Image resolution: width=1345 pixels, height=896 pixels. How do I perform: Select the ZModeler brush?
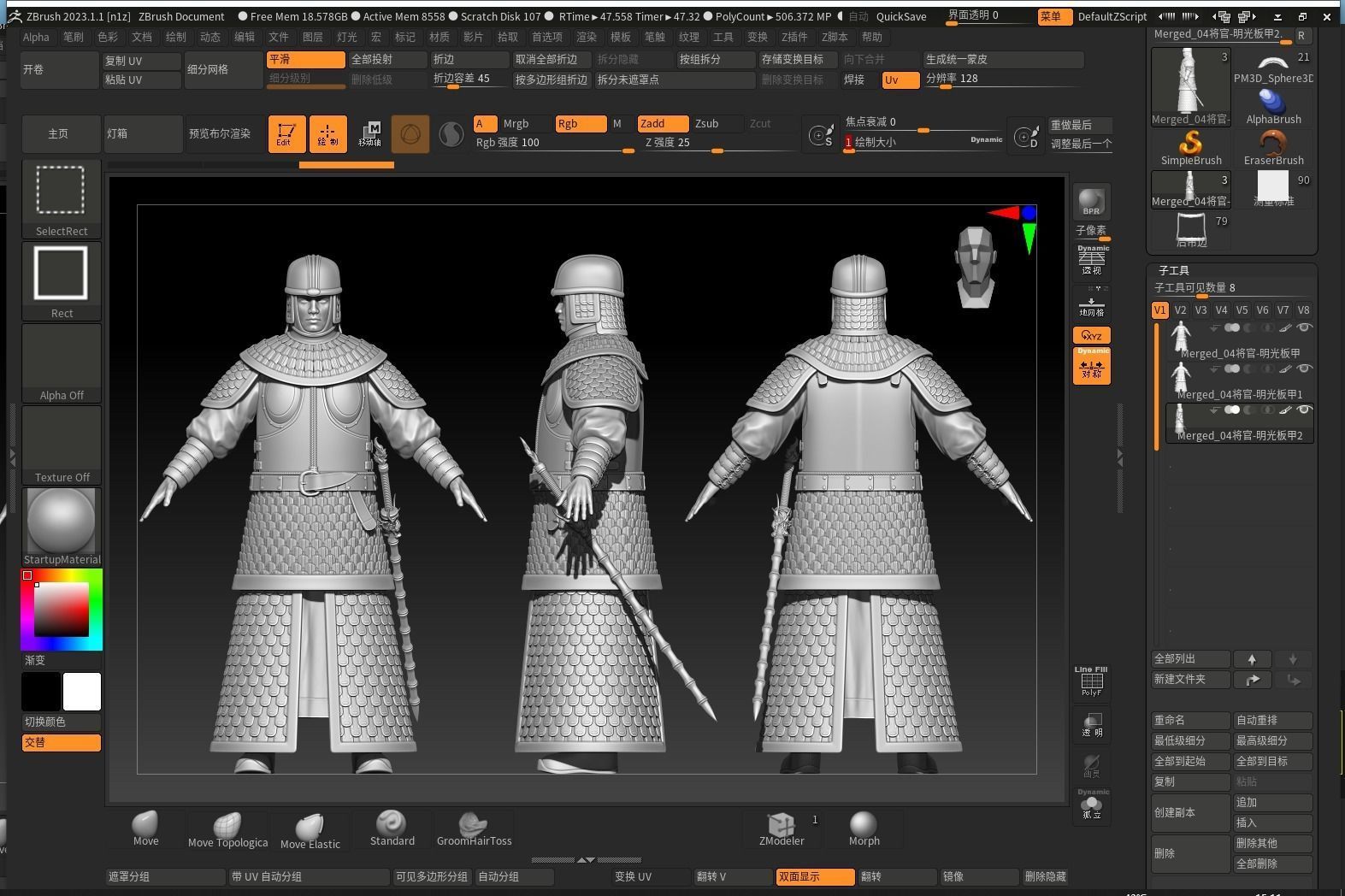pyautogui.click(x=782, y=828)
